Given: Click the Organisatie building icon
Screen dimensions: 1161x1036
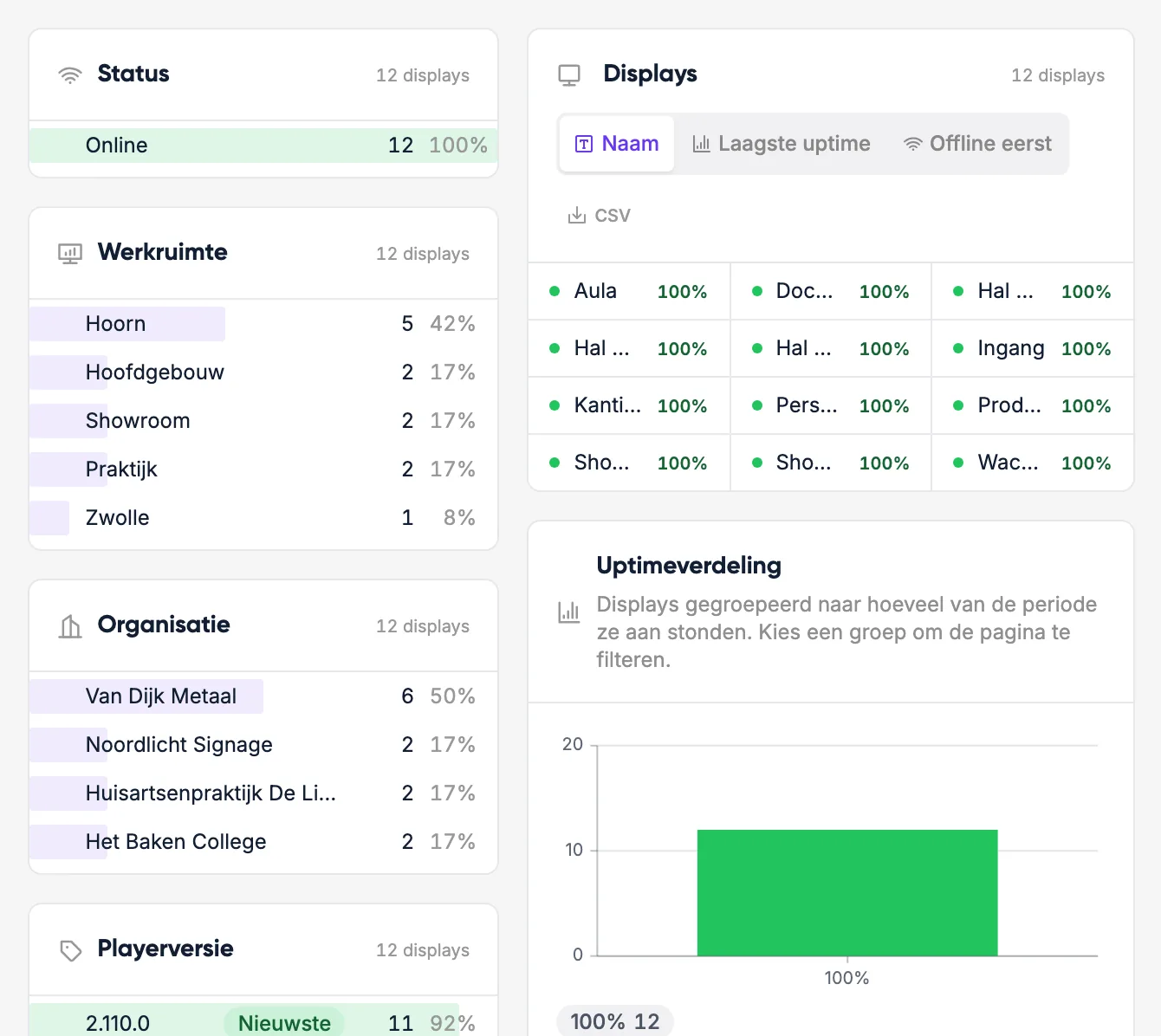Looking at the screenshot, I should [x=70, y=625].
